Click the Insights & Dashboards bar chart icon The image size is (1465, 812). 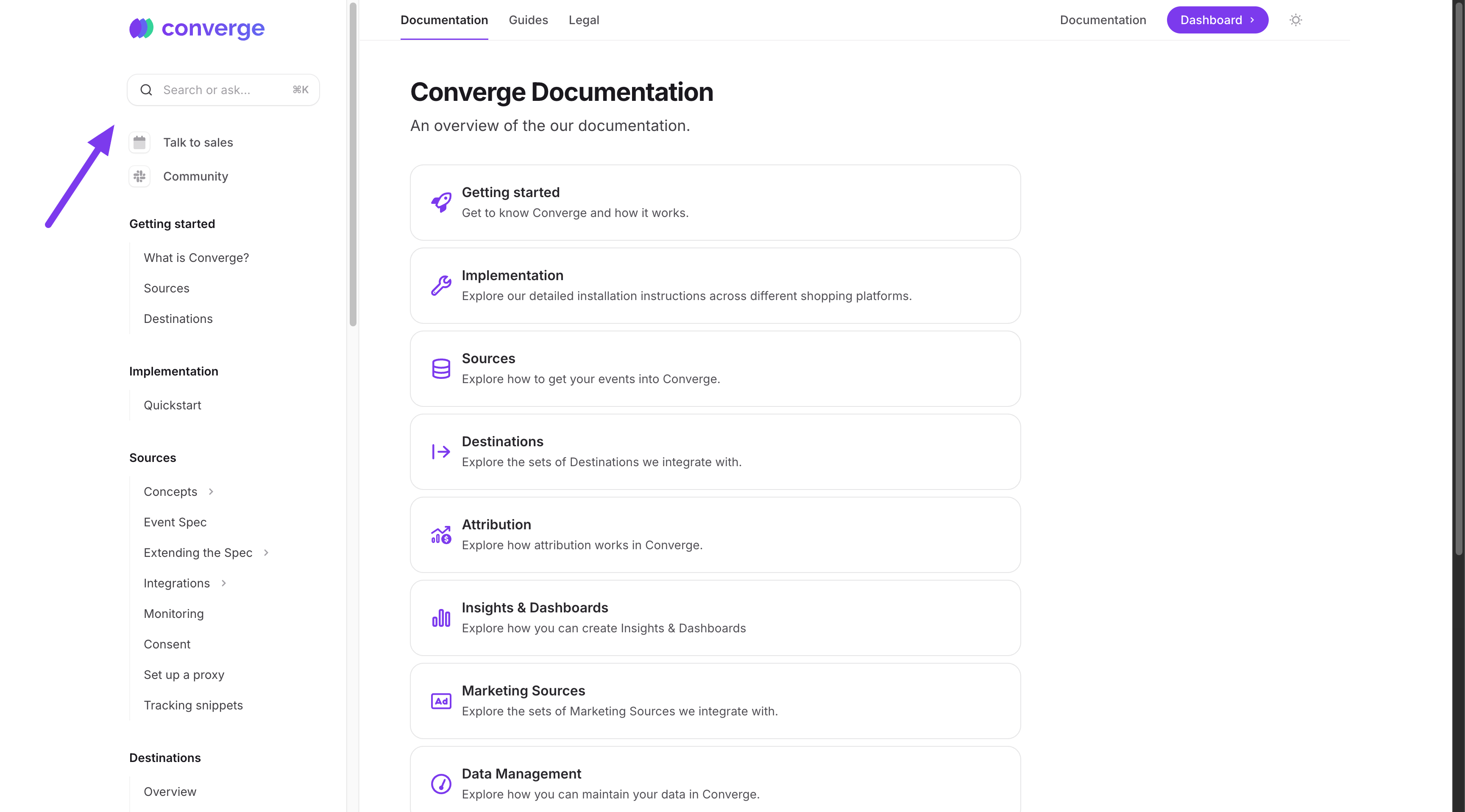click(x=441, y=617)
